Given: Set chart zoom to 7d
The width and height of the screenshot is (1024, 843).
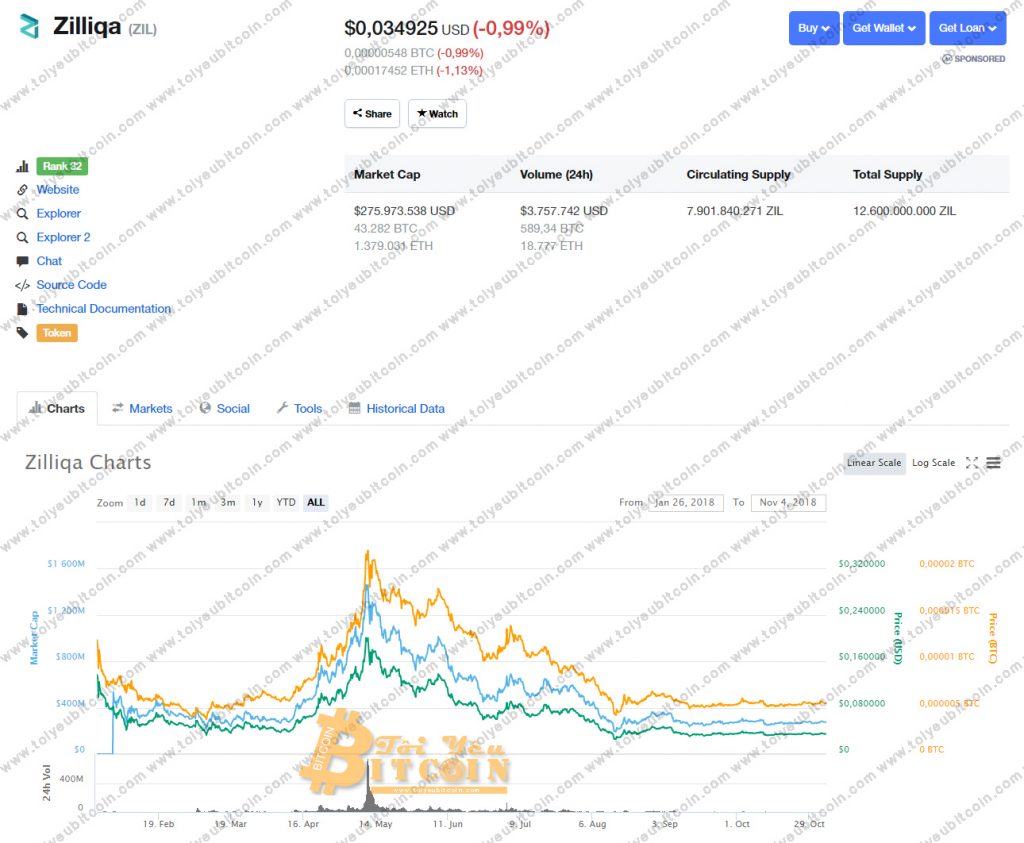Looking at the screenshot, I should pos(169,503).
